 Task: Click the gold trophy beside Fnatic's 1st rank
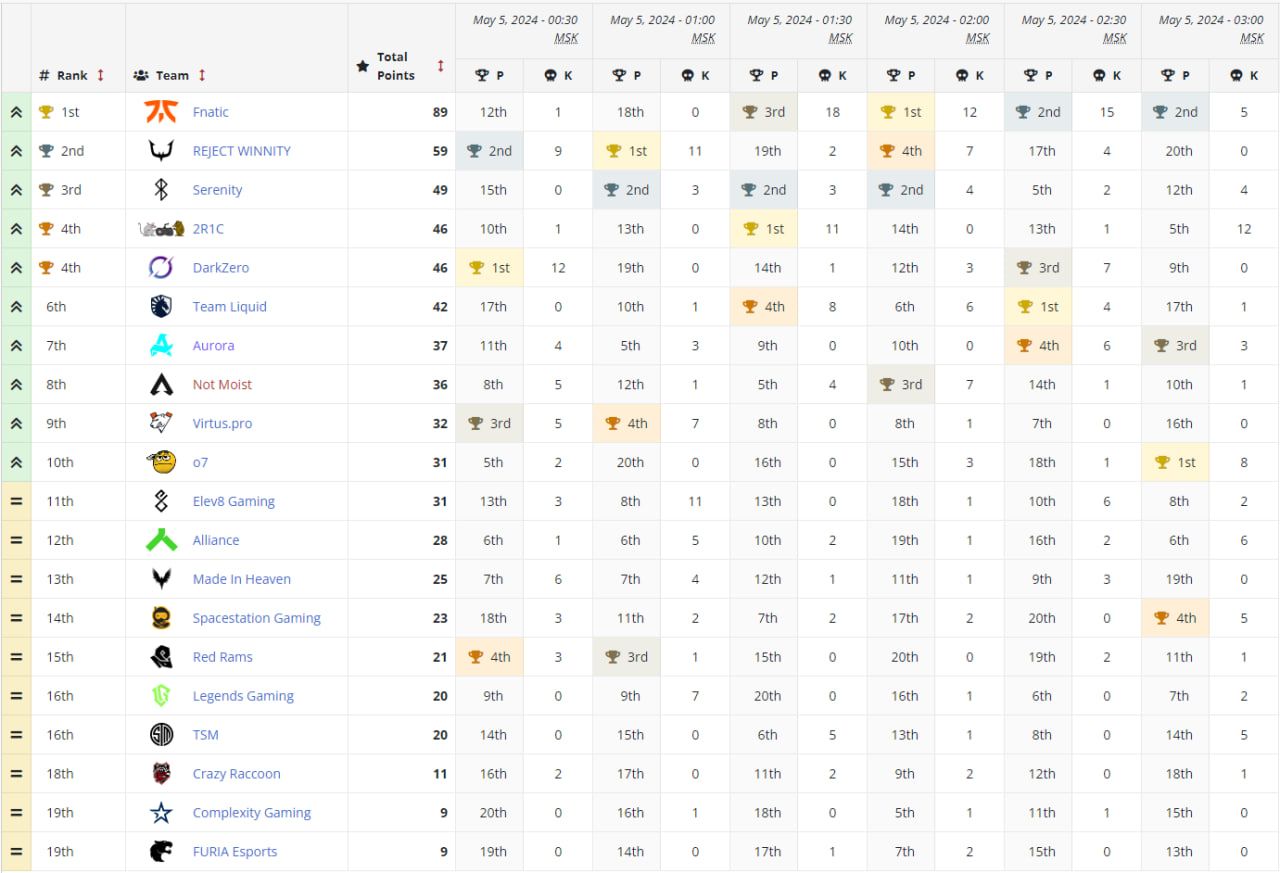tap(46, 112)
